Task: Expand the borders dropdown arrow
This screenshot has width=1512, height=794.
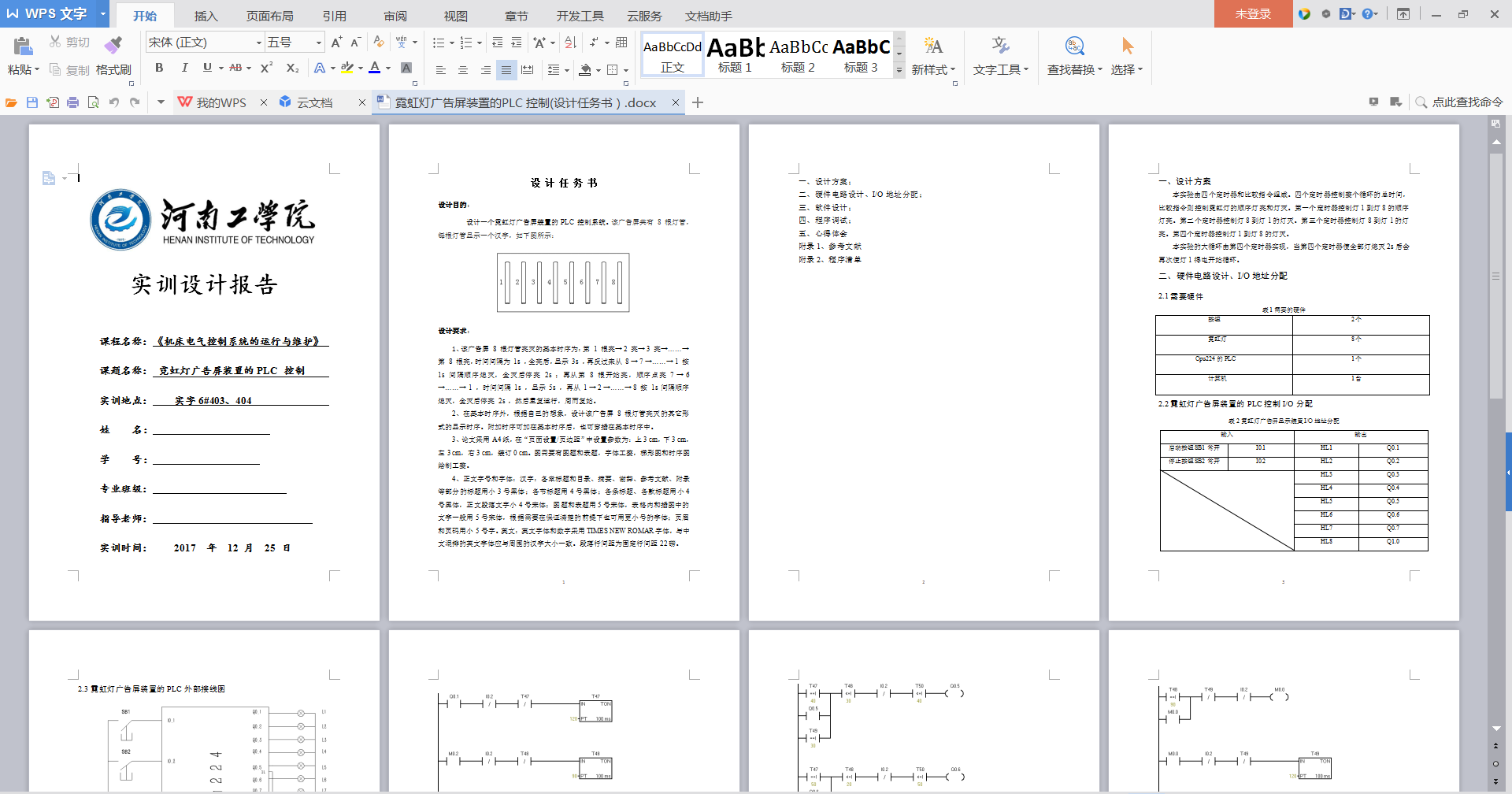Action: [625, 70]
